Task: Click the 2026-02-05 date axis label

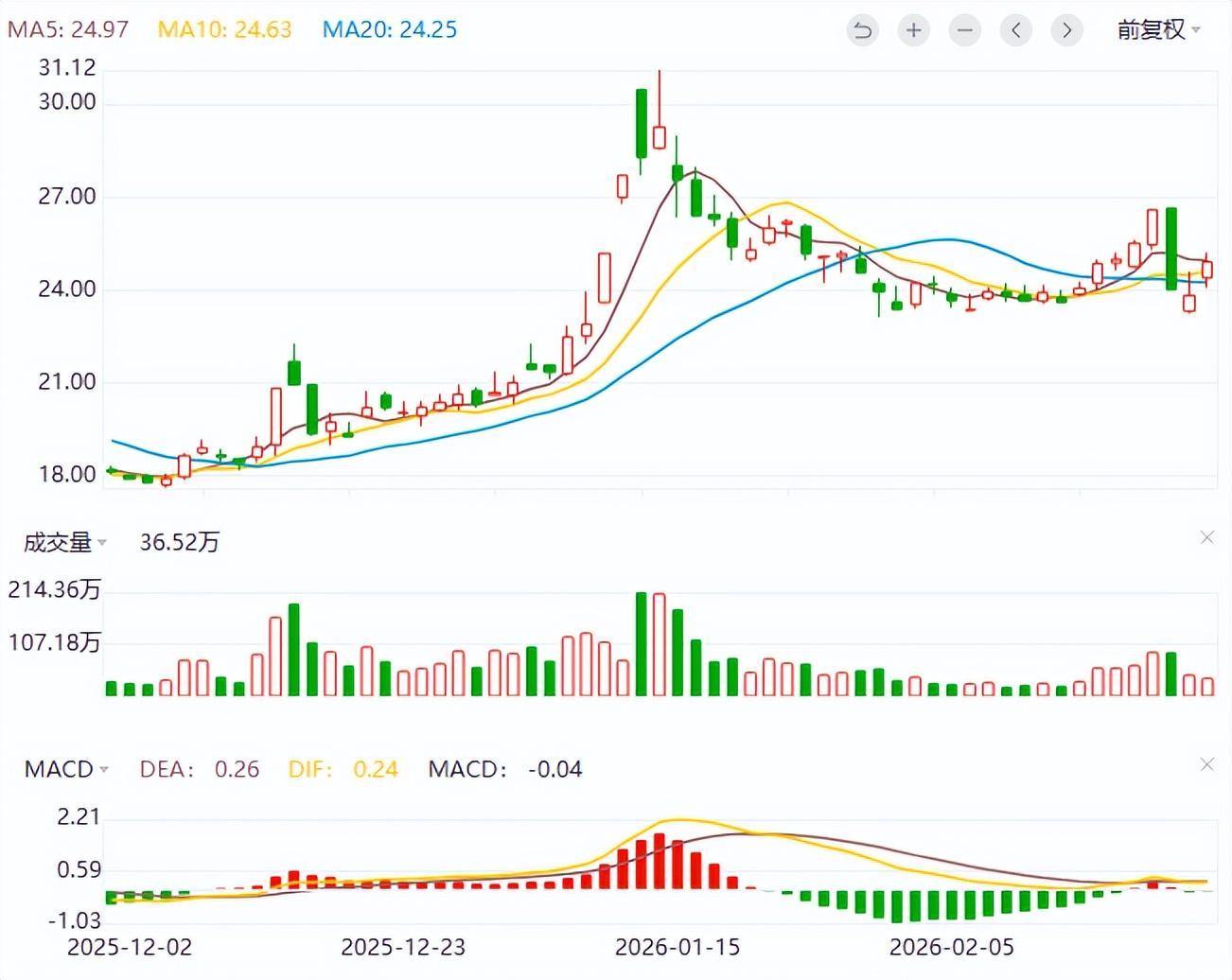Action: 951,947
